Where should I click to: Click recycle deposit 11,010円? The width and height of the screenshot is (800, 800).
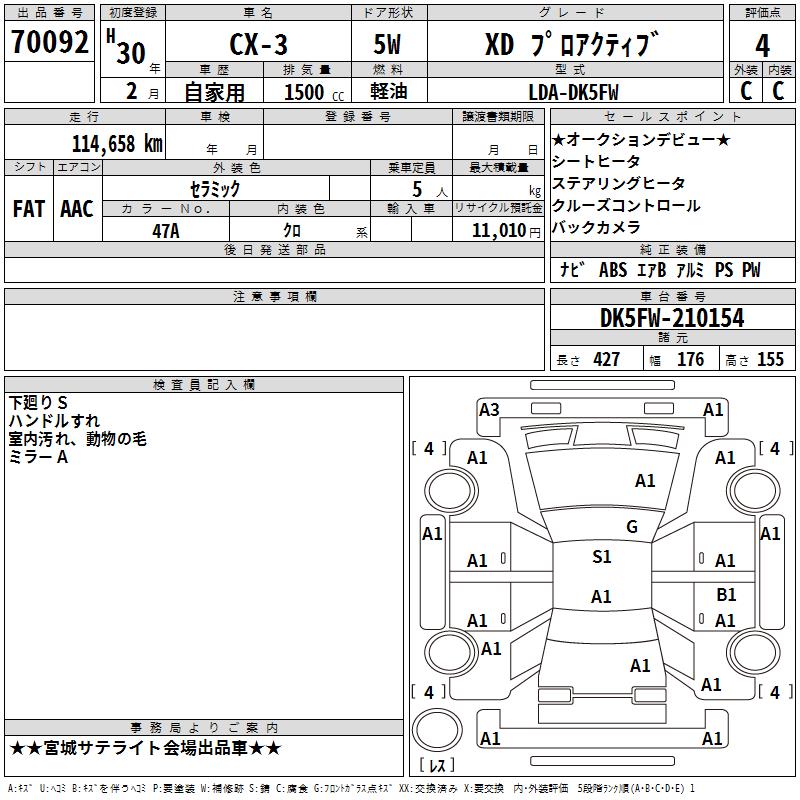506,231
